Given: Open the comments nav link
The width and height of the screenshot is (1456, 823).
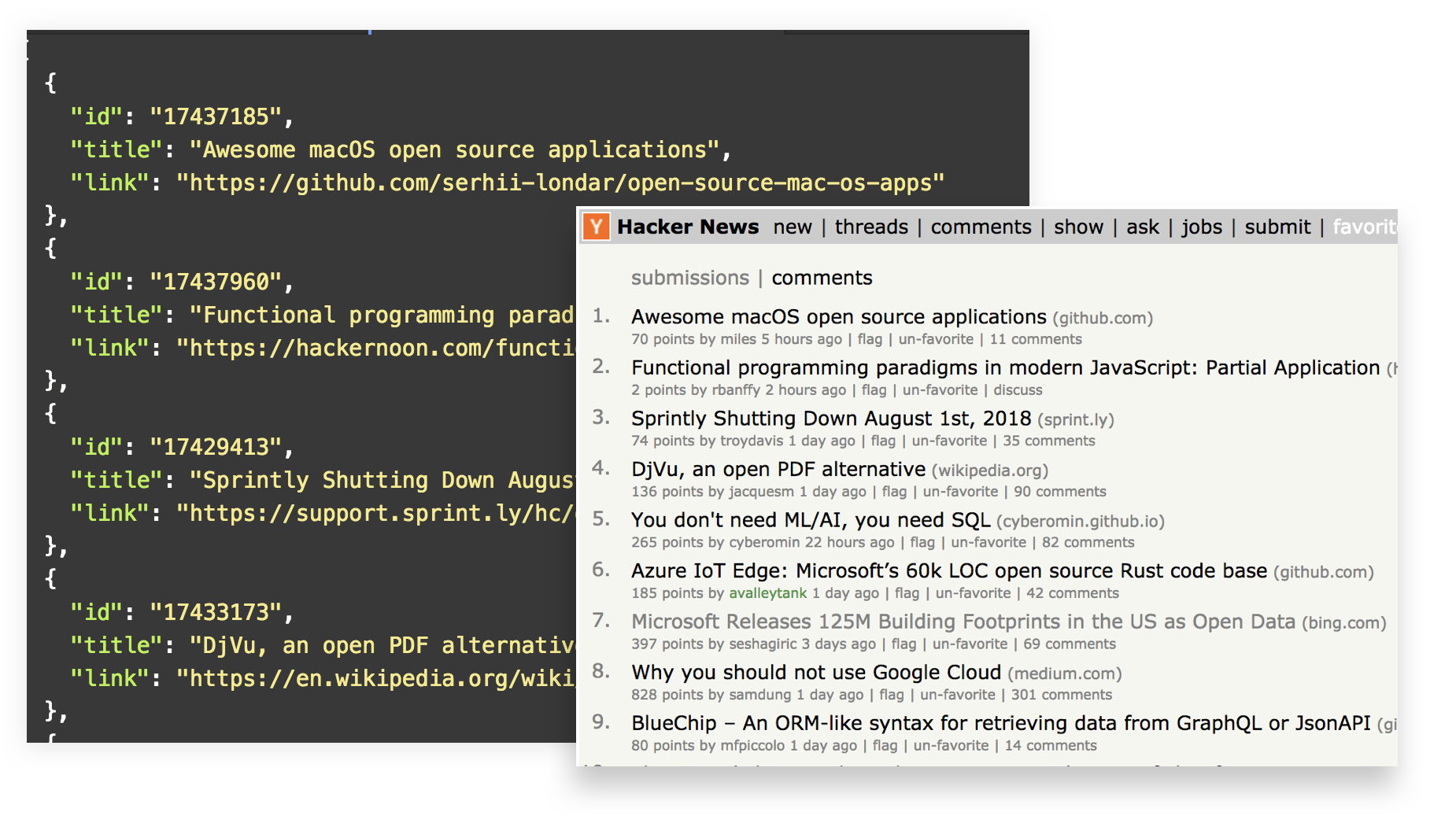Looking at the screenshot, I should tap(981, 227).
